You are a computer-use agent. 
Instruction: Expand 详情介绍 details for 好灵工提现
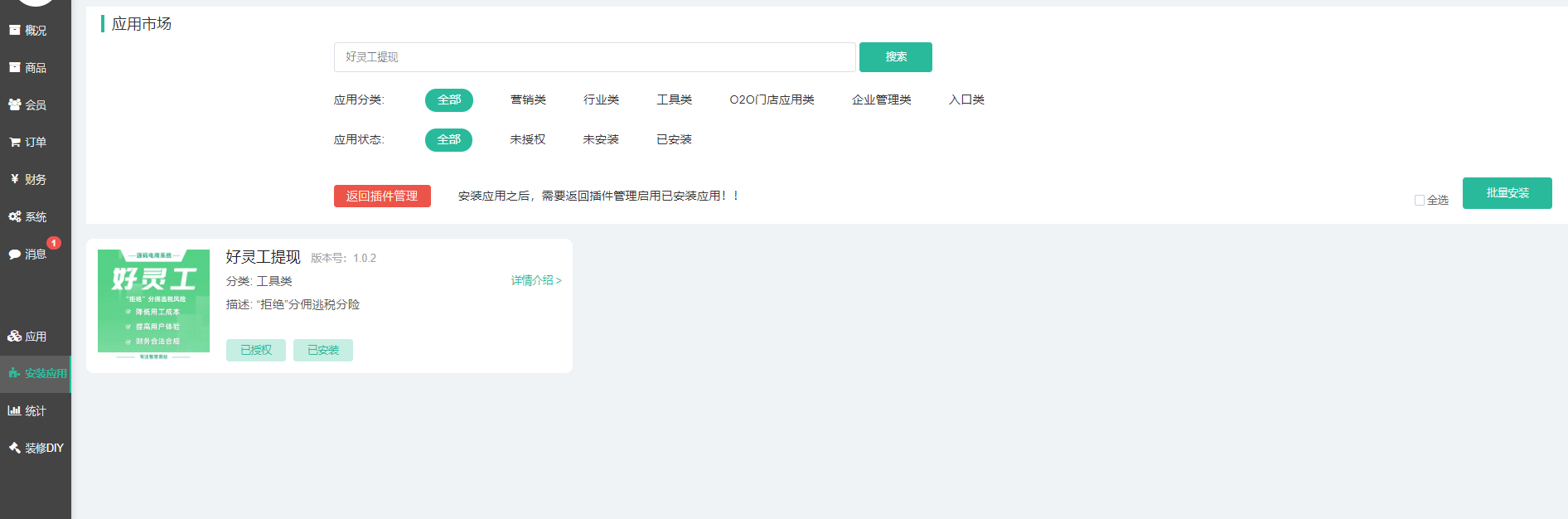(x=535, y=280)
